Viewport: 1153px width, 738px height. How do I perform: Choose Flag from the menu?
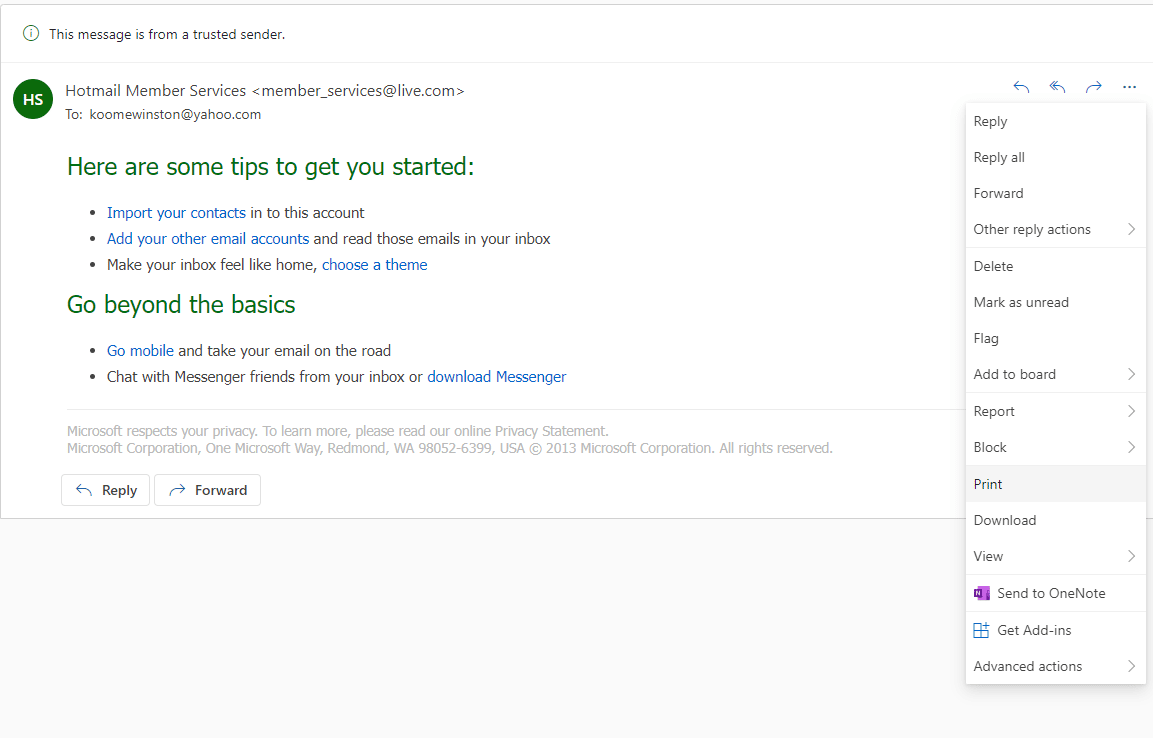1056,338
